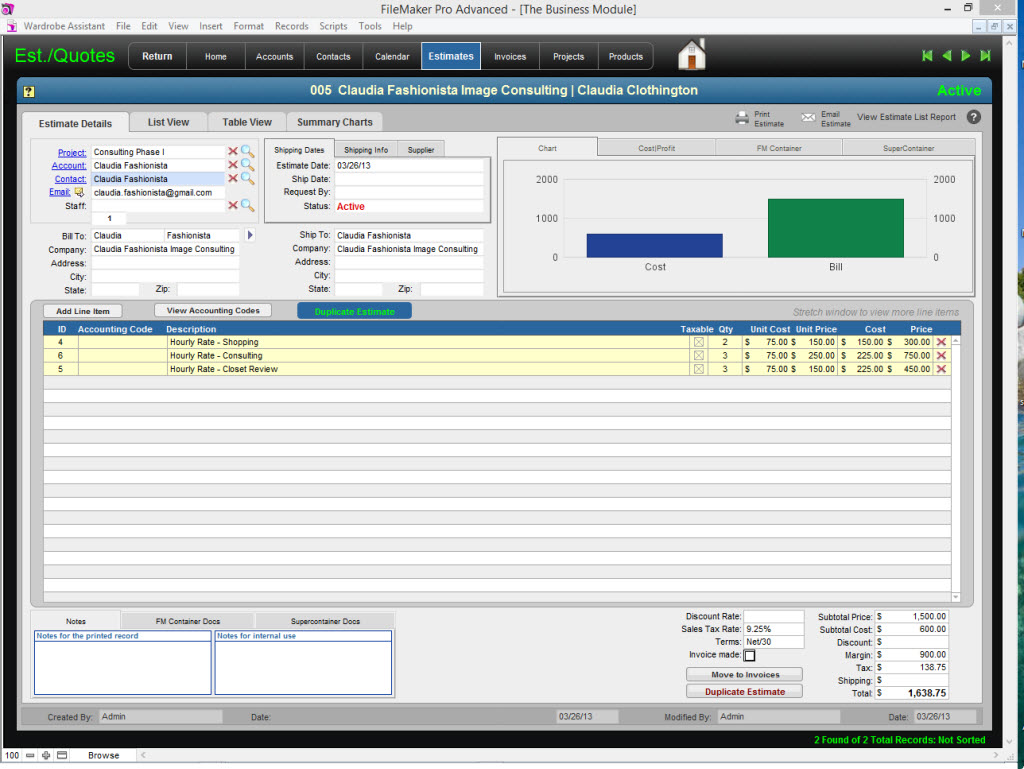This screenshot has height=769, width=1024.
Task: Click the Move to Invoices button
Action: coord(744,674)
